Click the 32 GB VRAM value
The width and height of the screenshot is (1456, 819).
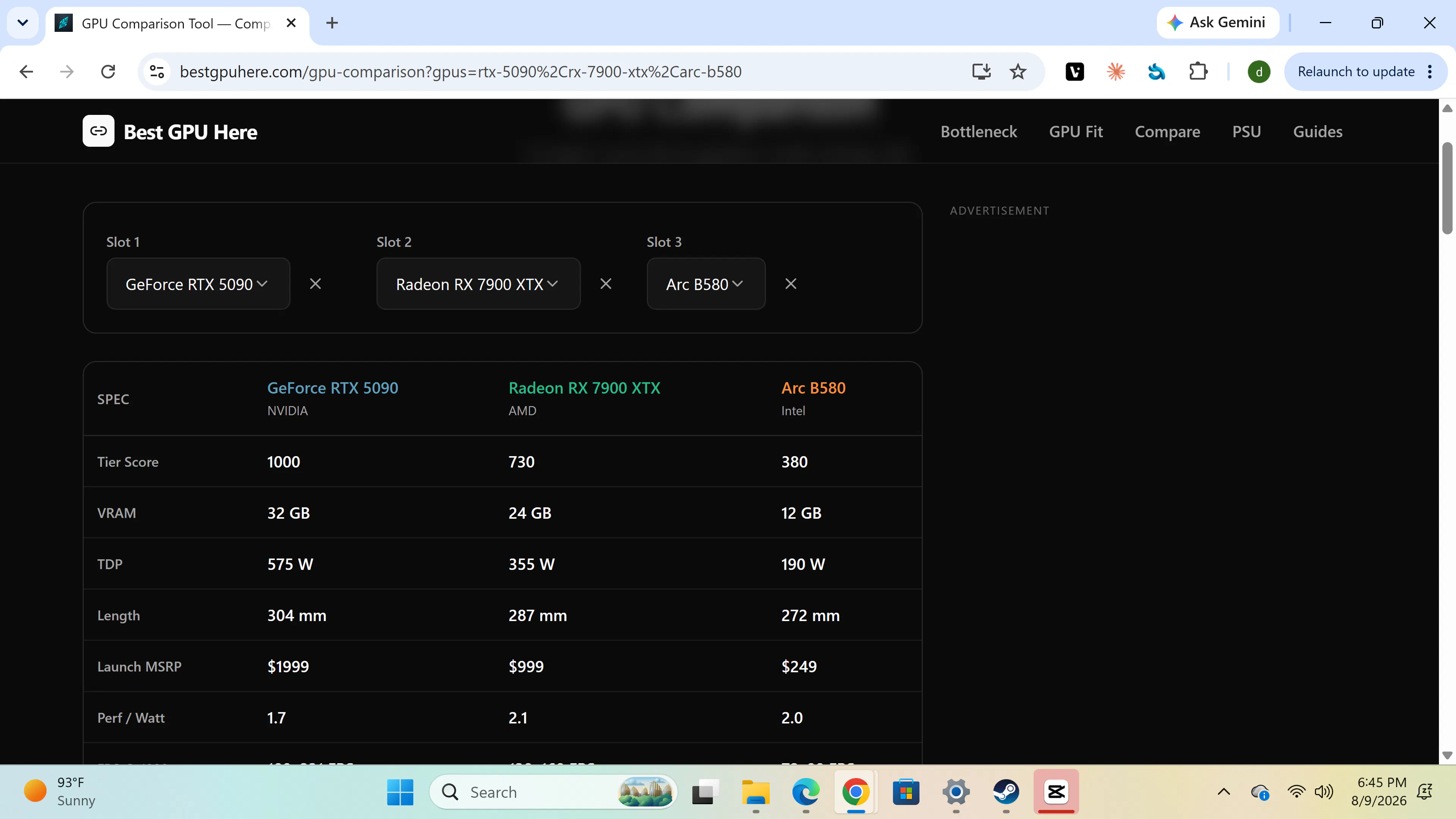click(288, 513)
